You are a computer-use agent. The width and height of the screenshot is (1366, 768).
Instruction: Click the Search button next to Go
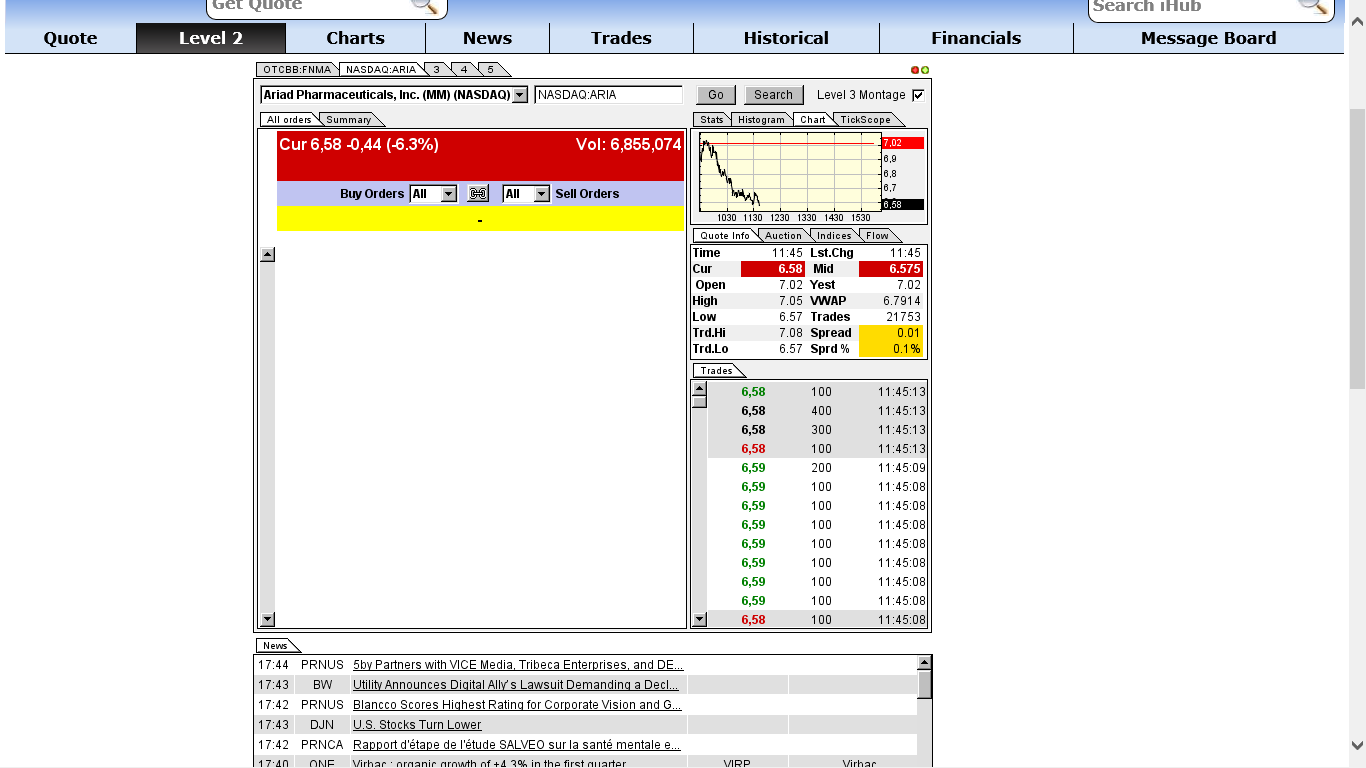click(773, 94)
